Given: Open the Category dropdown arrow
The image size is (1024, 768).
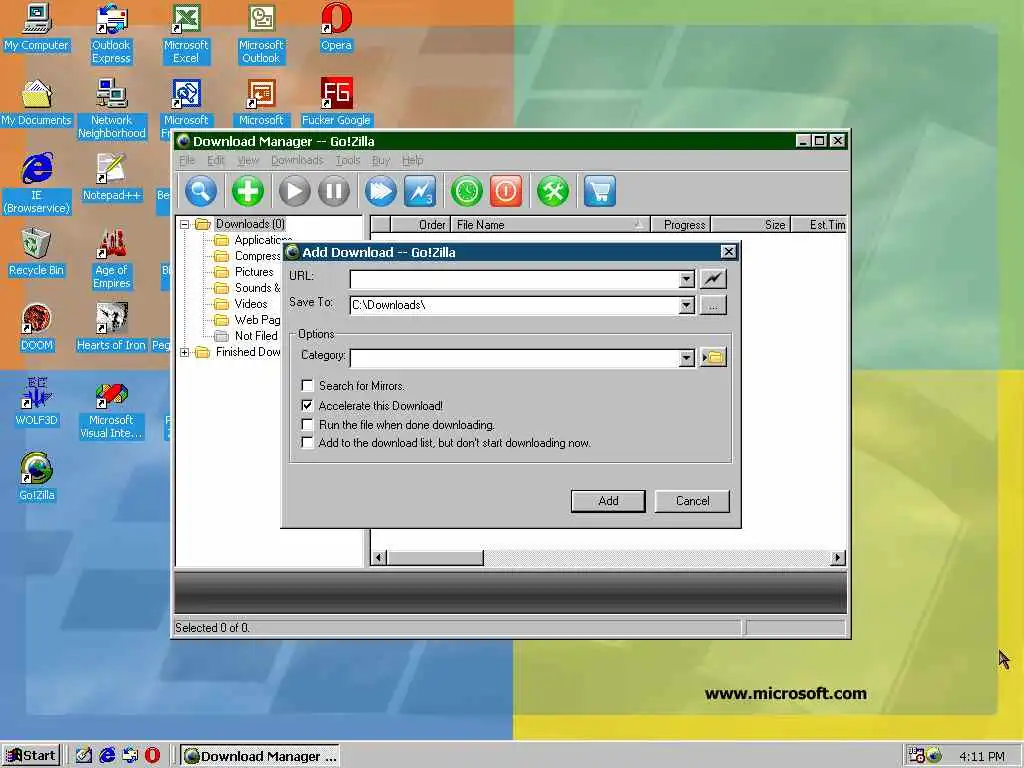Looking at the screenshot, I should pos(686,358).
